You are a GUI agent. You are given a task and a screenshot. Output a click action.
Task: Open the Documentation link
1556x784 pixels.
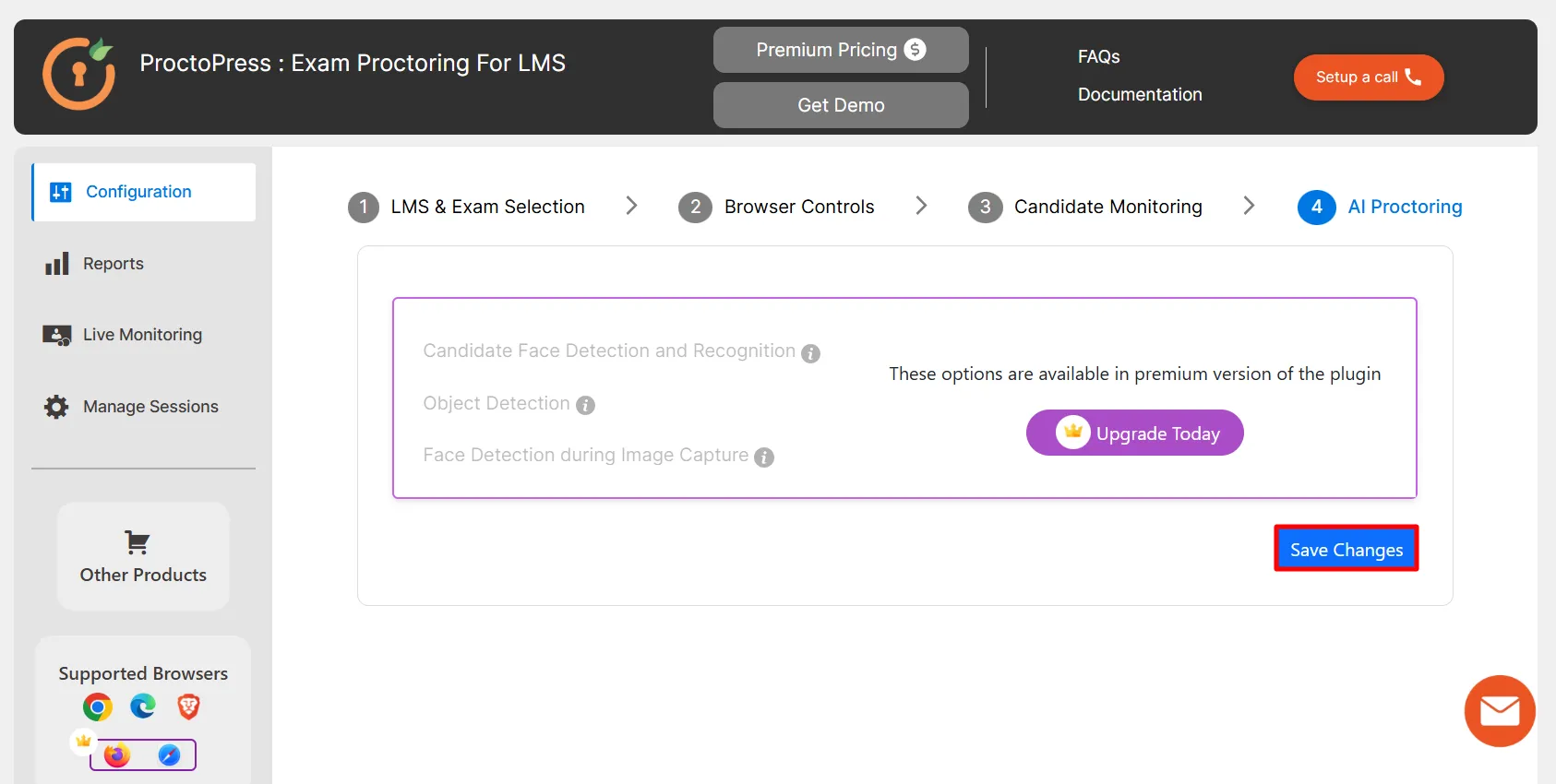click(x=1140, y=94)
